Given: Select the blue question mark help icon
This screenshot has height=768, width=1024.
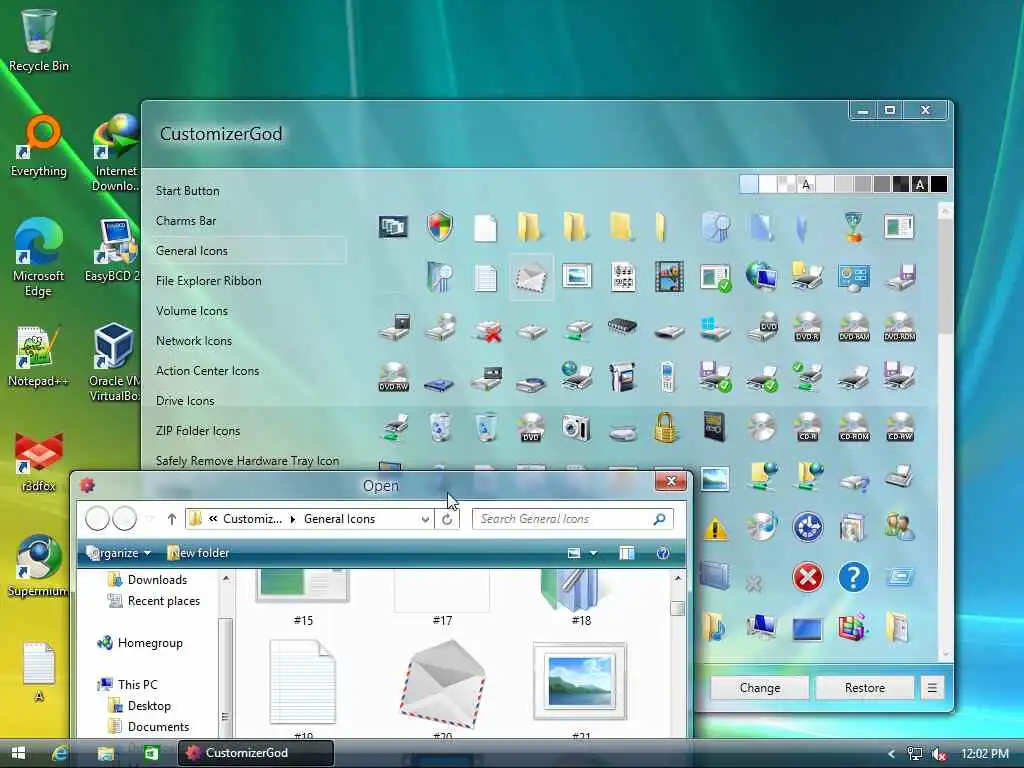Looking at the screenshot, I should click(x=854, y=577).
